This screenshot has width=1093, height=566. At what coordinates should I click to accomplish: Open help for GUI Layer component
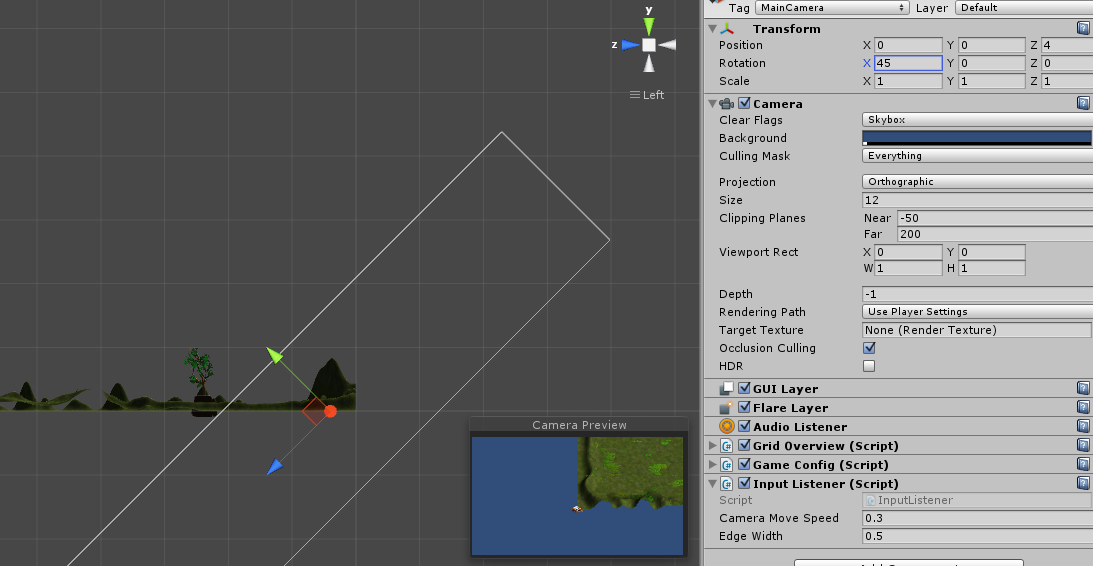(x=1083, y=388)
